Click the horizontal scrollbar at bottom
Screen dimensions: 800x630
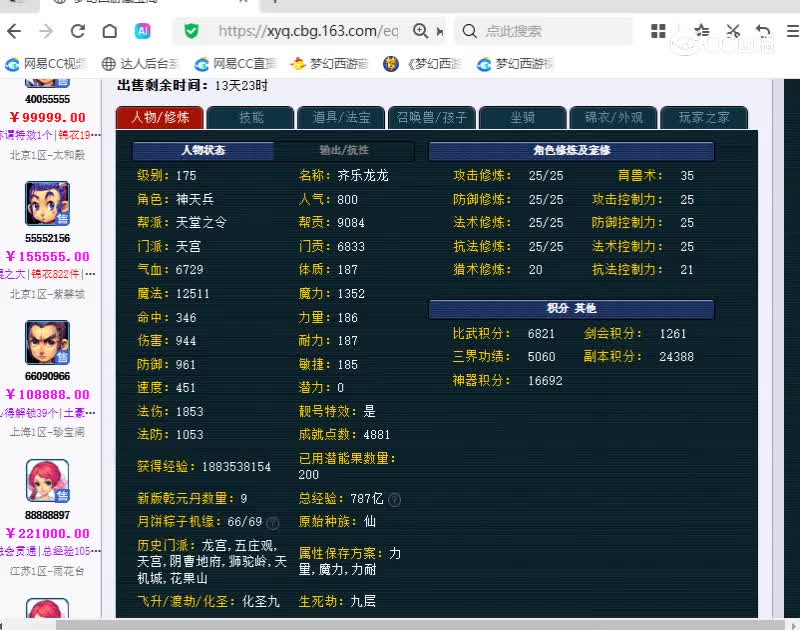(x=419, y=625)
